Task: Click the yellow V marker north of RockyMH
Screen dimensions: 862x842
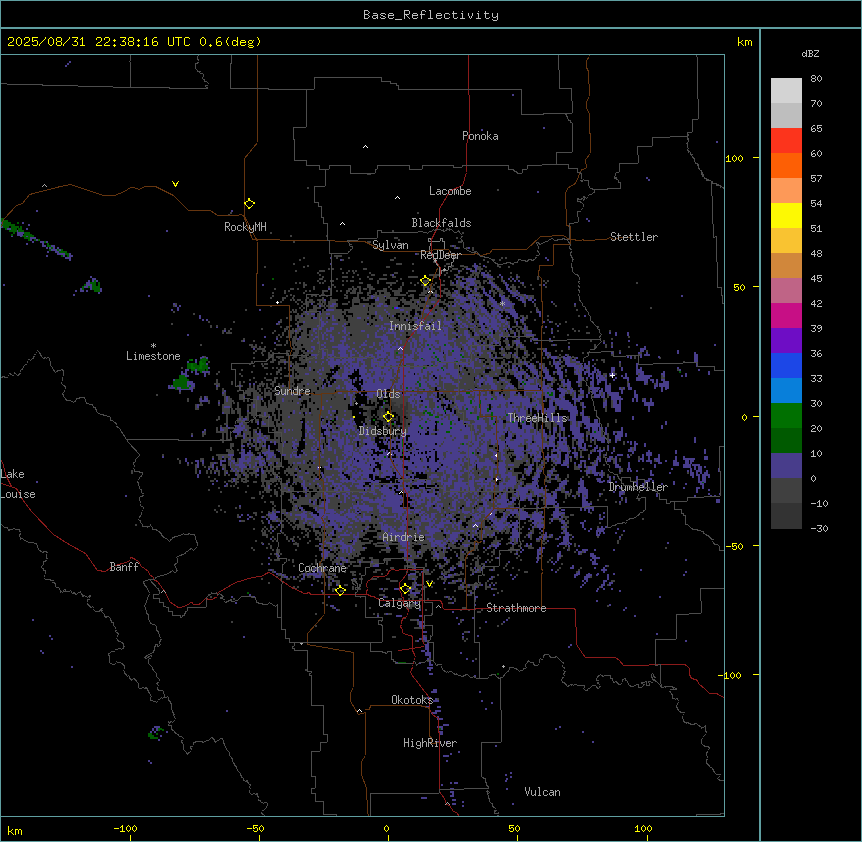Action: [x=175, y=184]
